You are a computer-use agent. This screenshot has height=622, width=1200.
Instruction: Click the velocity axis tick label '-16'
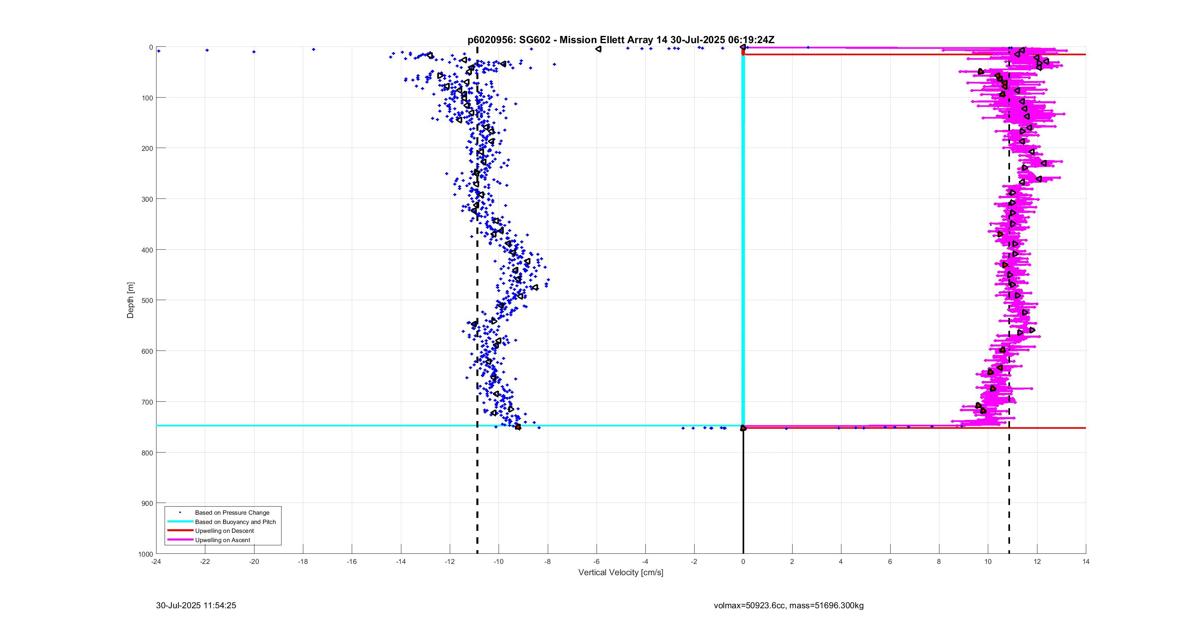[x=352, y=562]
